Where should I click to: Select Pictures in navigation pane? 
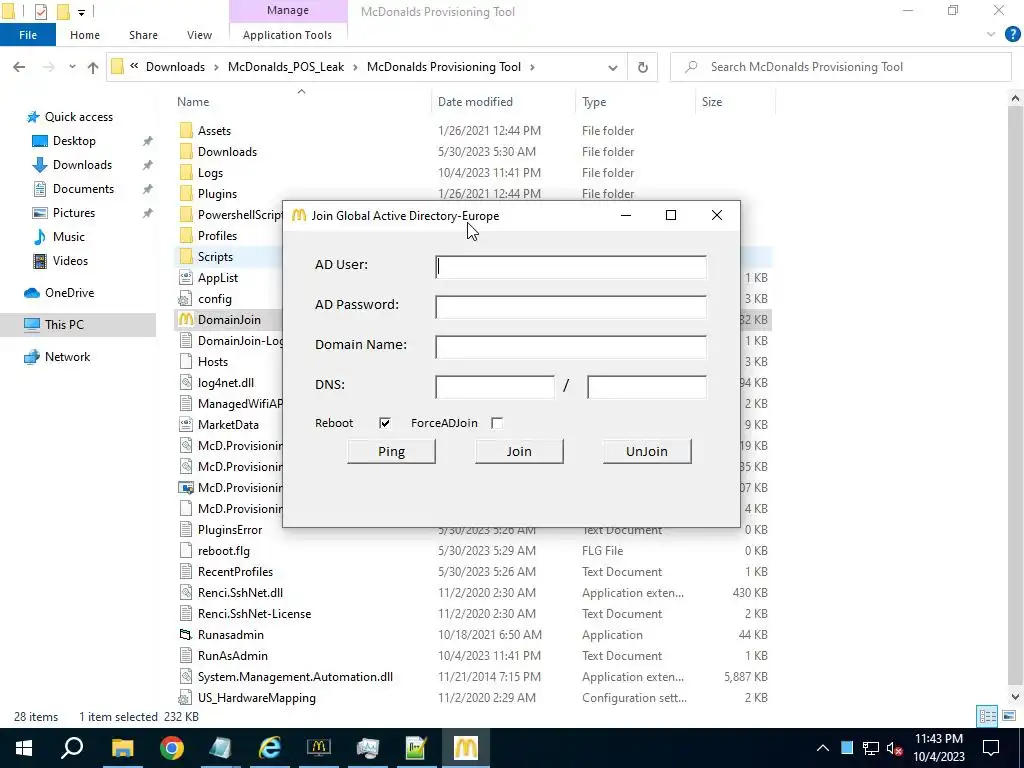tap(74, 213)
